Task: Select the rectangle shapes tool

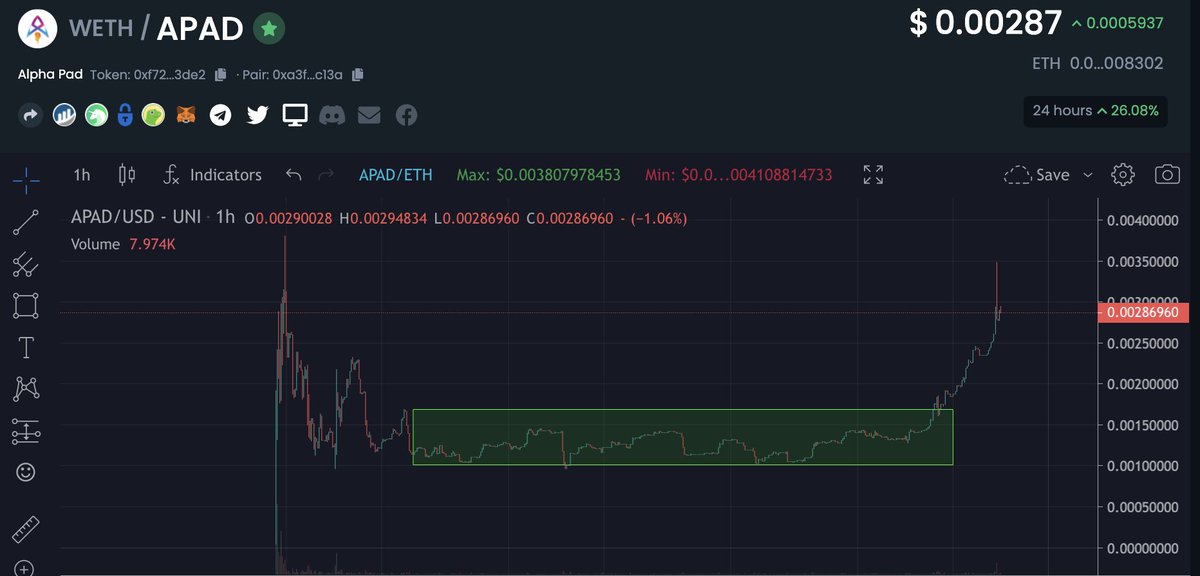Action: [26, 306]
